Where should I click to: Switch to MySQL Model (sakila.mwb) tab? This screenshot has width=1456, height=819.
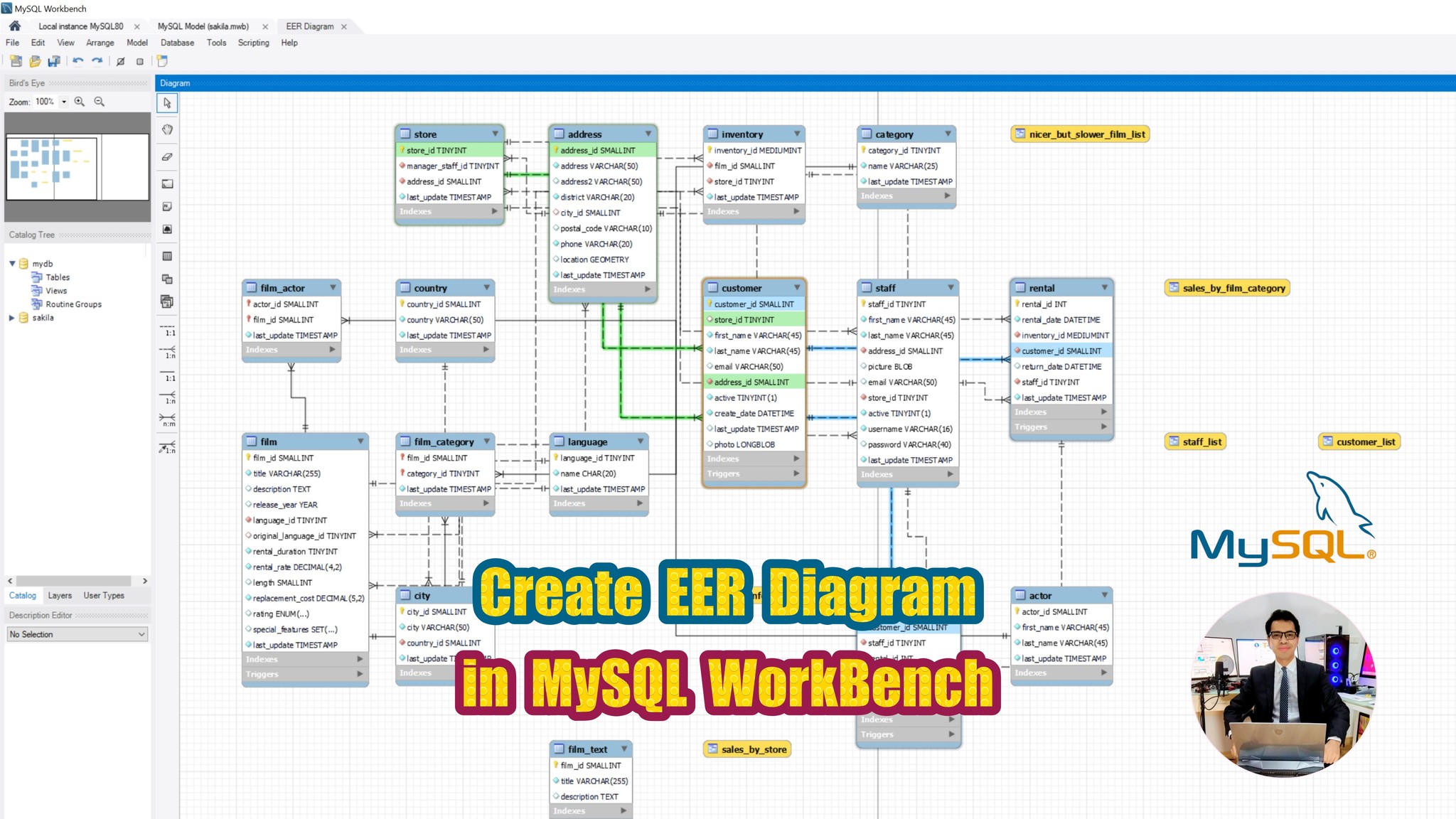(203, 26)
